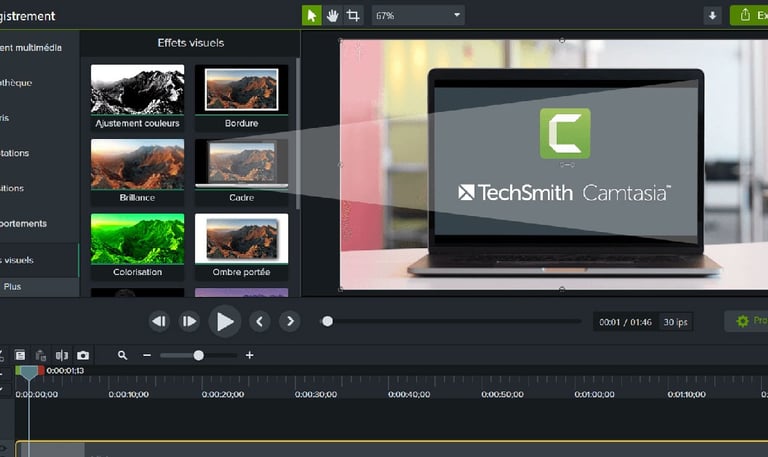Expand the Plus section in the sidebar
The width and height of the screenshot is (768, 457).
12,286
